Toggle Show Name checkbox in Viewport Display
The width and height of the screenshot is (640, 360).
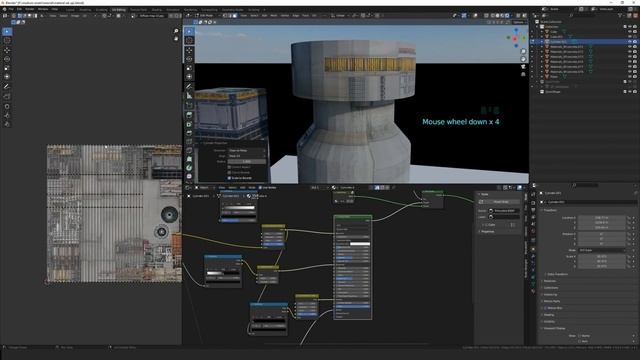click(x=580, y=336)
